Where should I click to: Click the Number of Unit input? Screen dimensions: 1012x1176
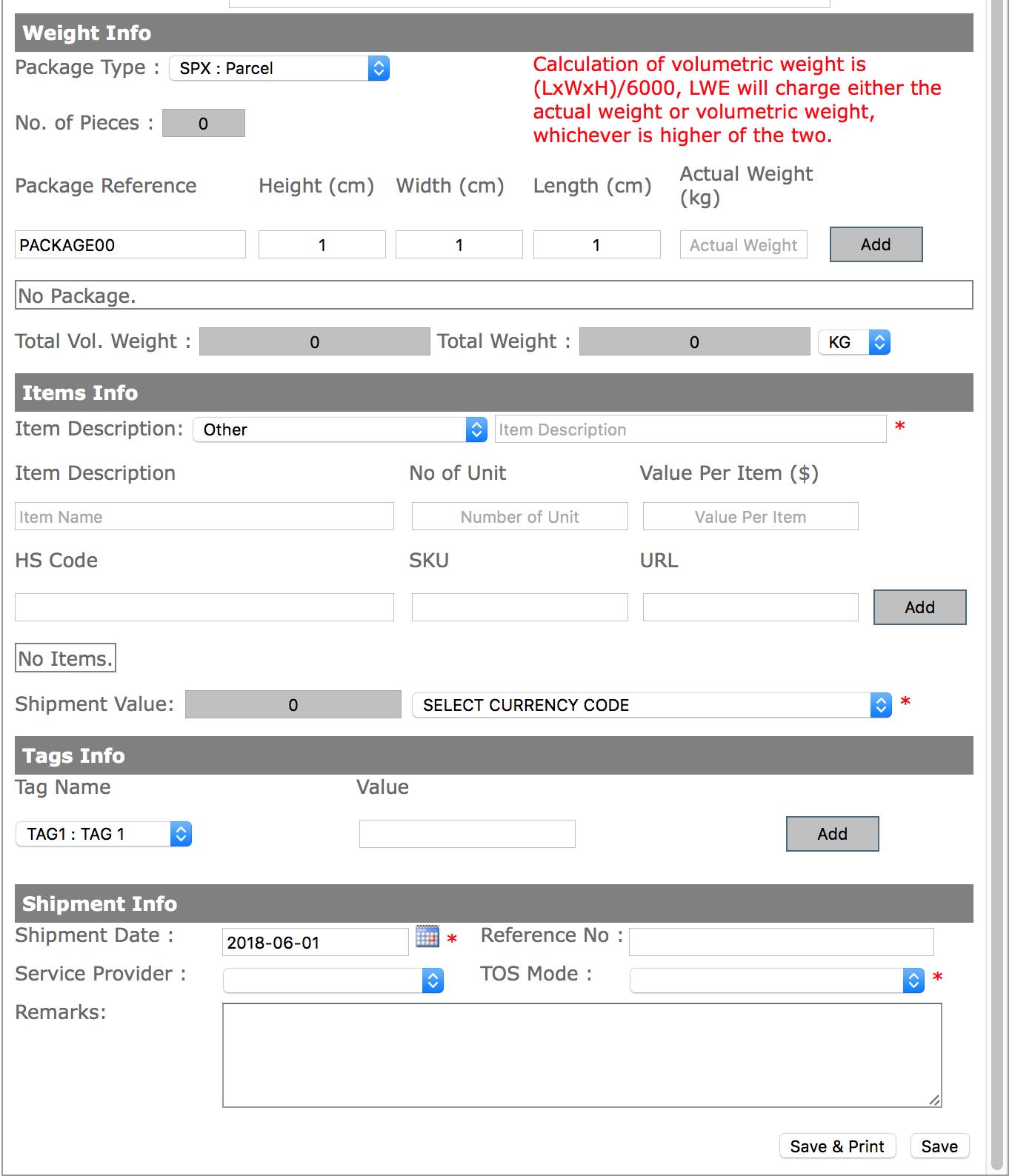click(x=520, y=516)
